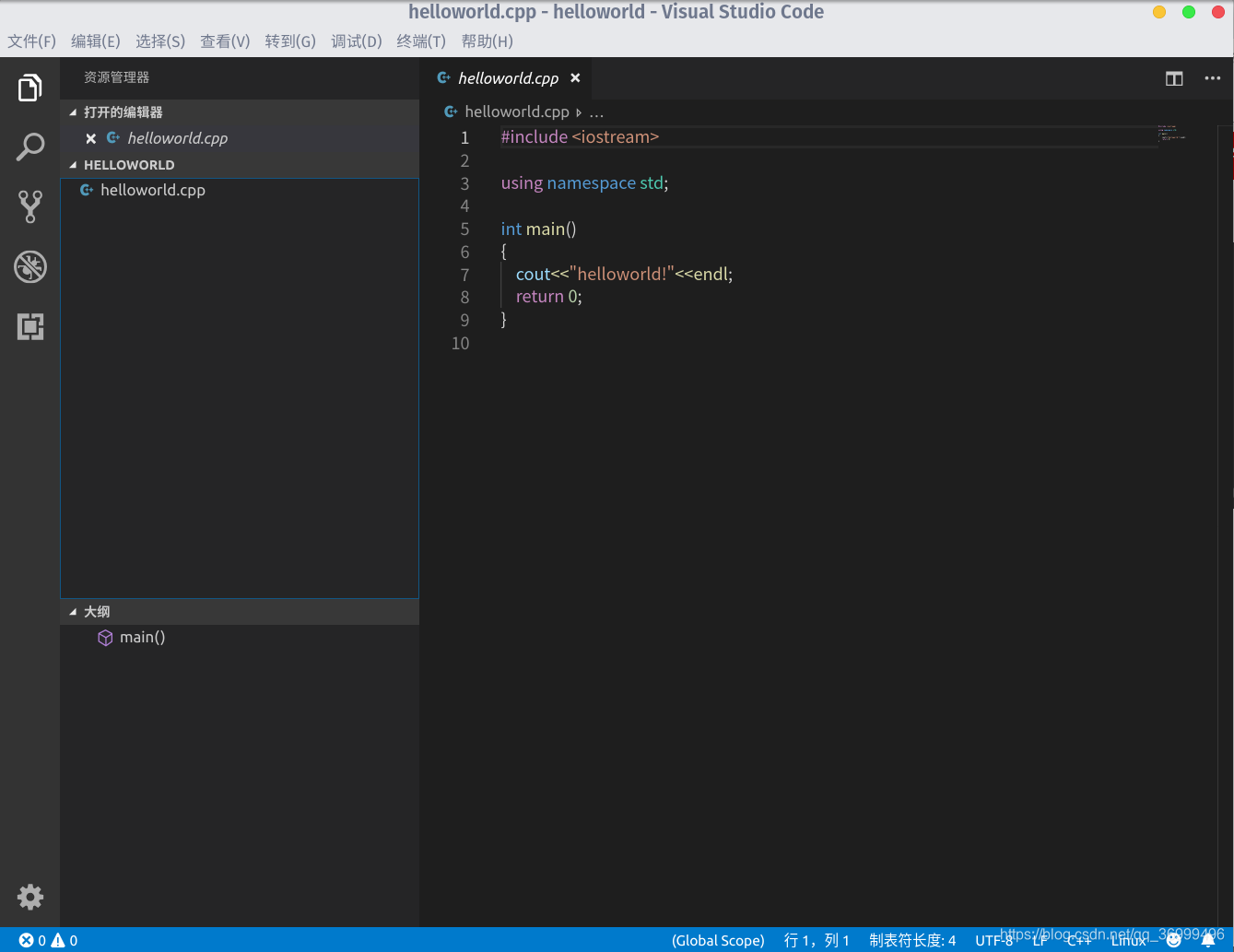Collapse the HELLOWORLD folder section
Screen dimensions: 1234x952
(x=74, y=165)
